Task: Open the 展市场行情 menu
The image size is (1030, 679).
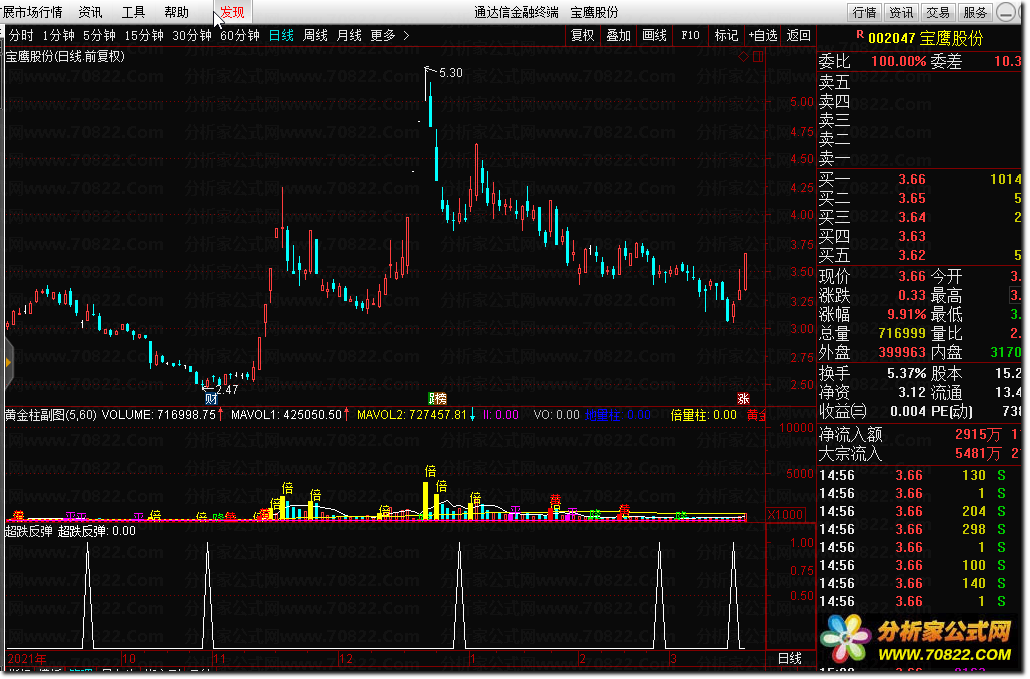Action: (32, 12)
